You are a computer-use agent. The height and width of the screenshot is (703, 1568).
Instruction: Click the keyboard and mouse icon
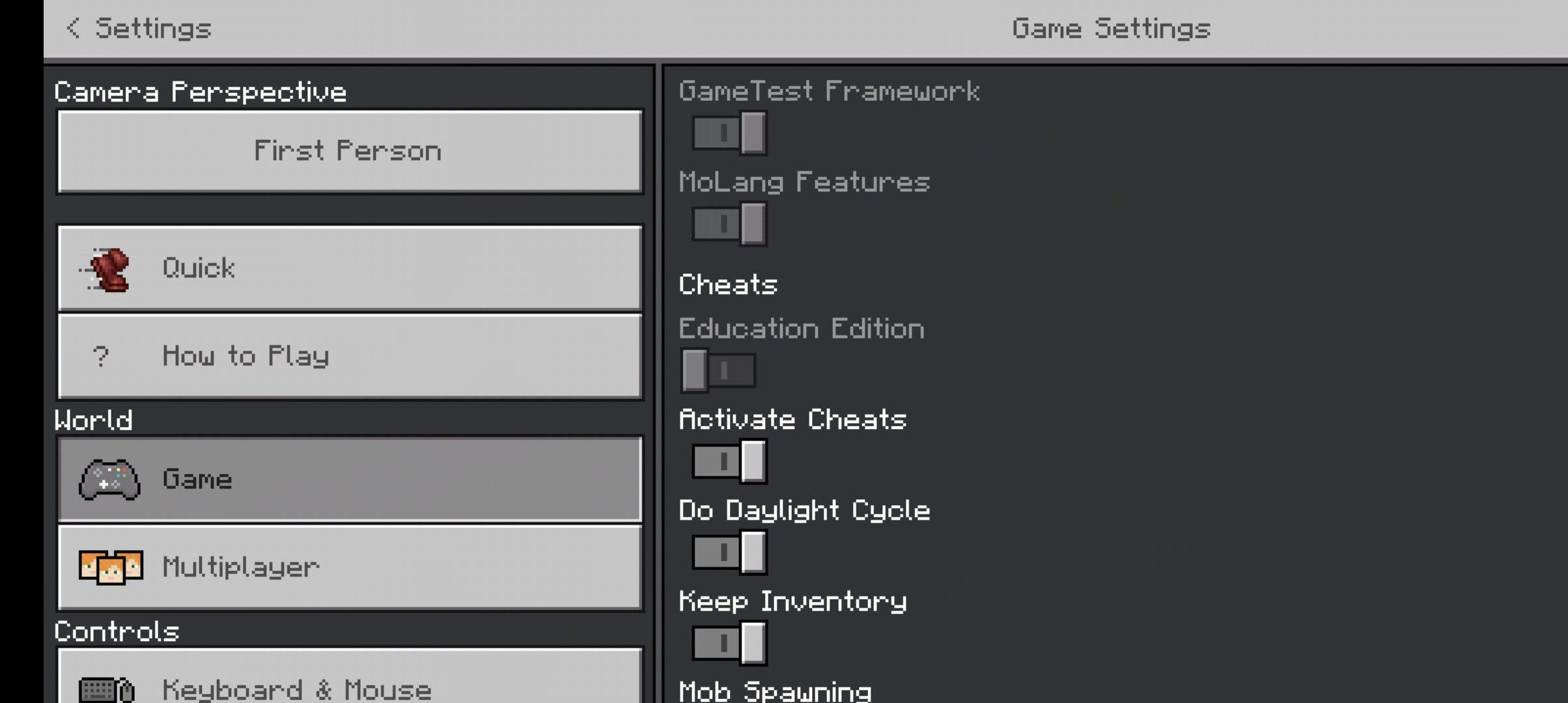[x=106, y=689]
